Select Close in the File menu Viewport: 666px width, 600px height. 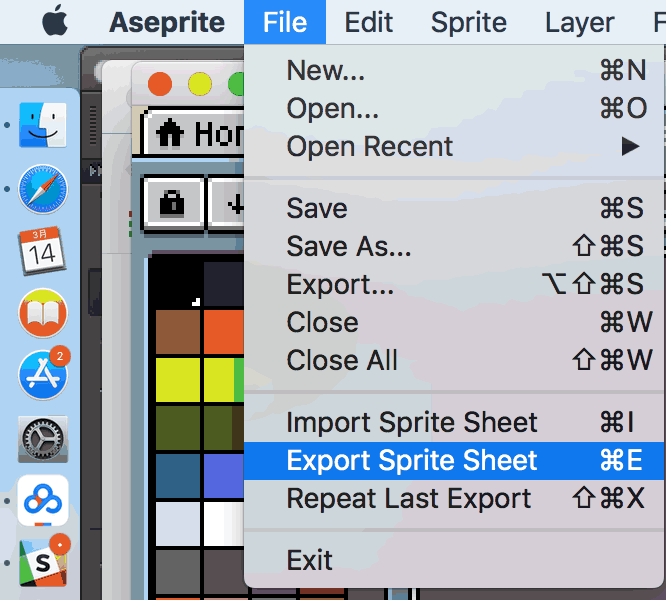(454, 322)
